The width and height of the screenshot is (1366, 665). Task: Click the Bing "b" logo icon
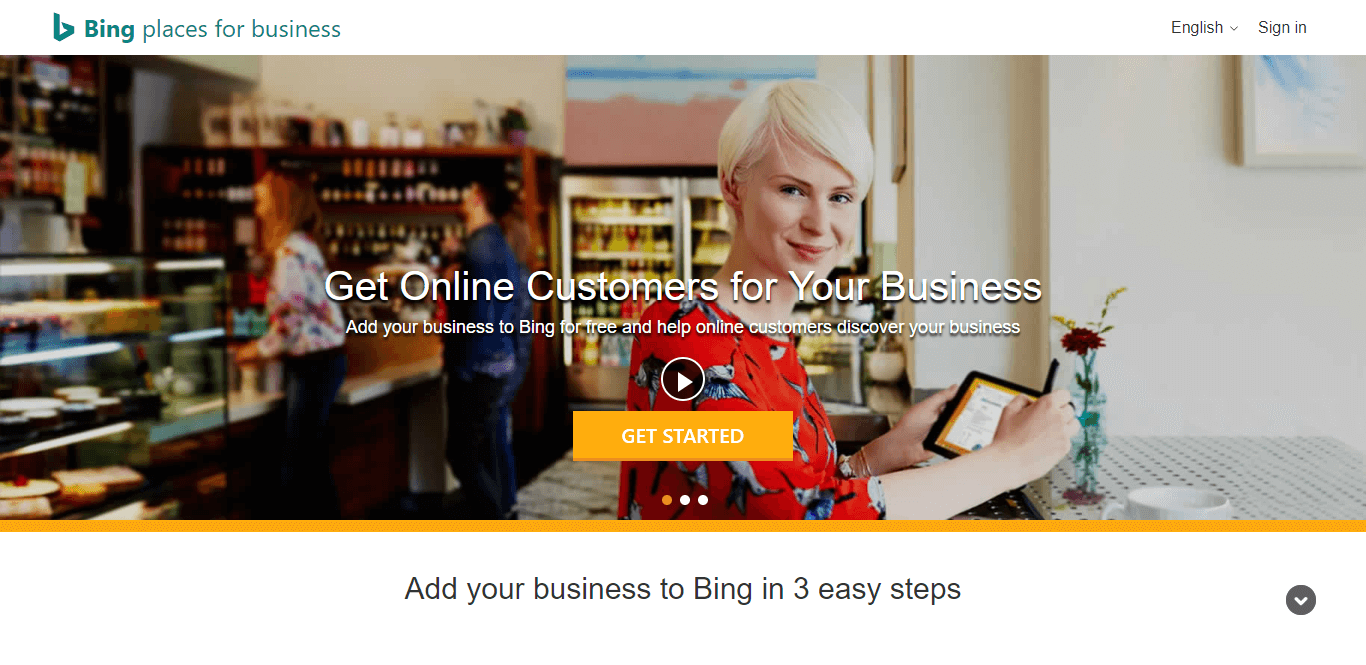(64, 28)
